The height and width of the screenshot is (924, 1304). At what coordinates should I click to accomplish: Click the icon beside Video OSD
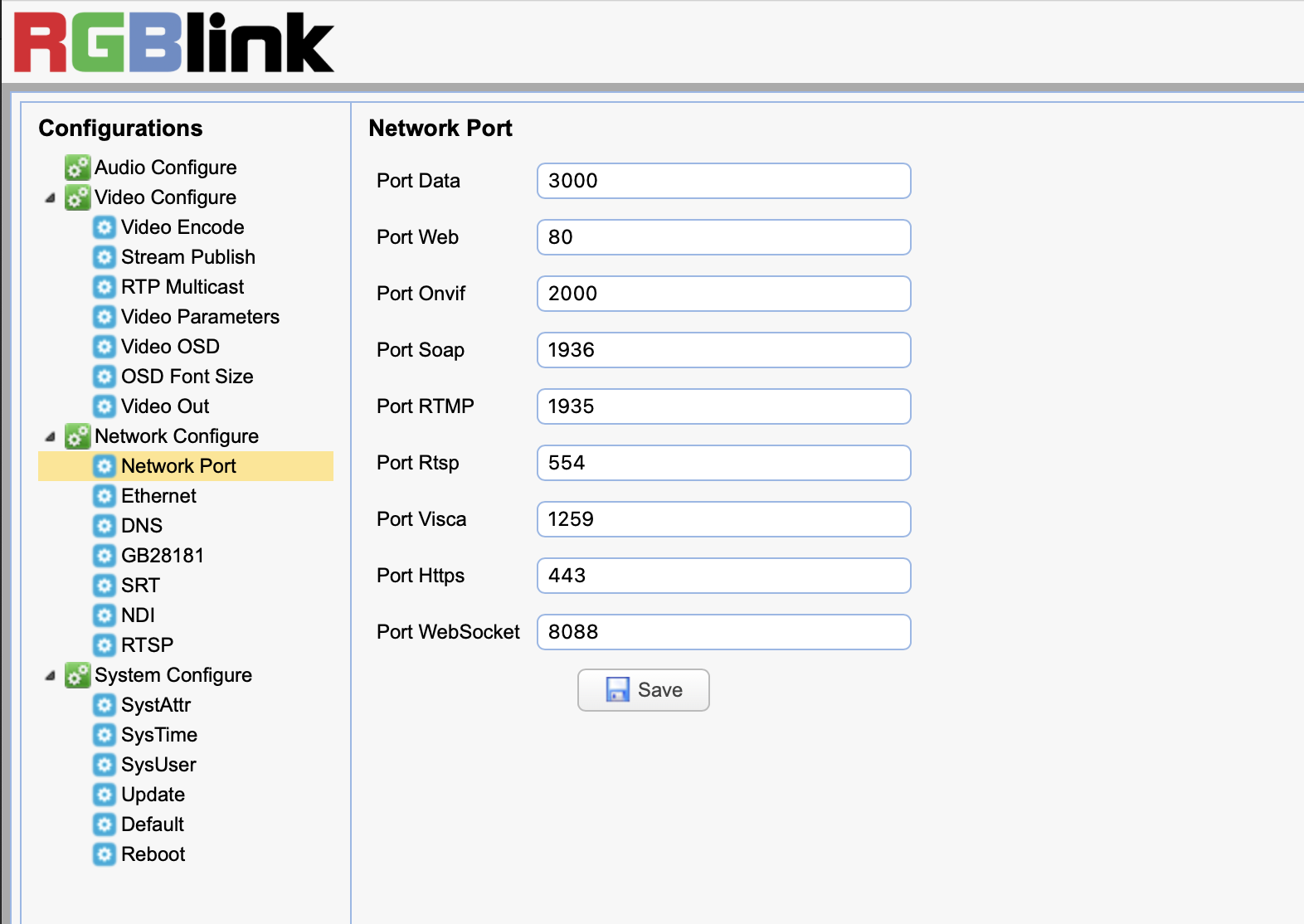(x=104, y=347)
